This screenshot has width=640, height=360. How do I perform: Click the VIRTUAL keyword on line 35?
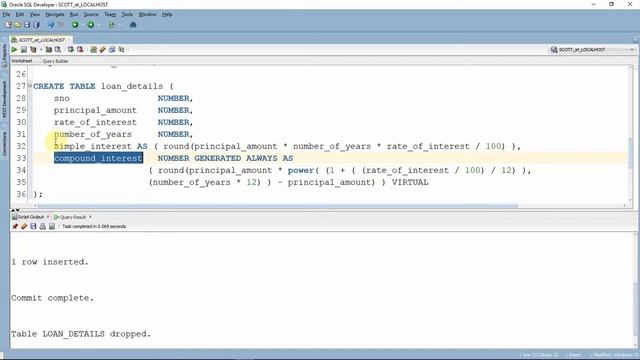[x=410, y=182]
